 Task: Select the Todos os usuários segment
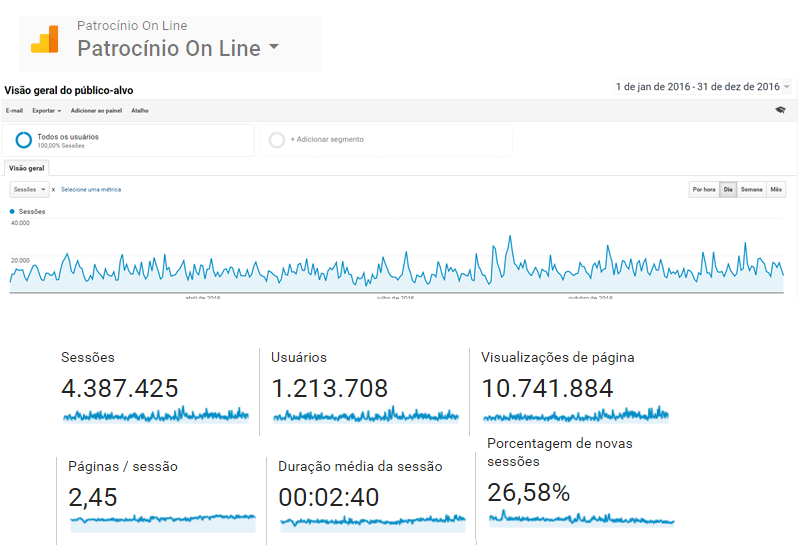coord(128,140)
